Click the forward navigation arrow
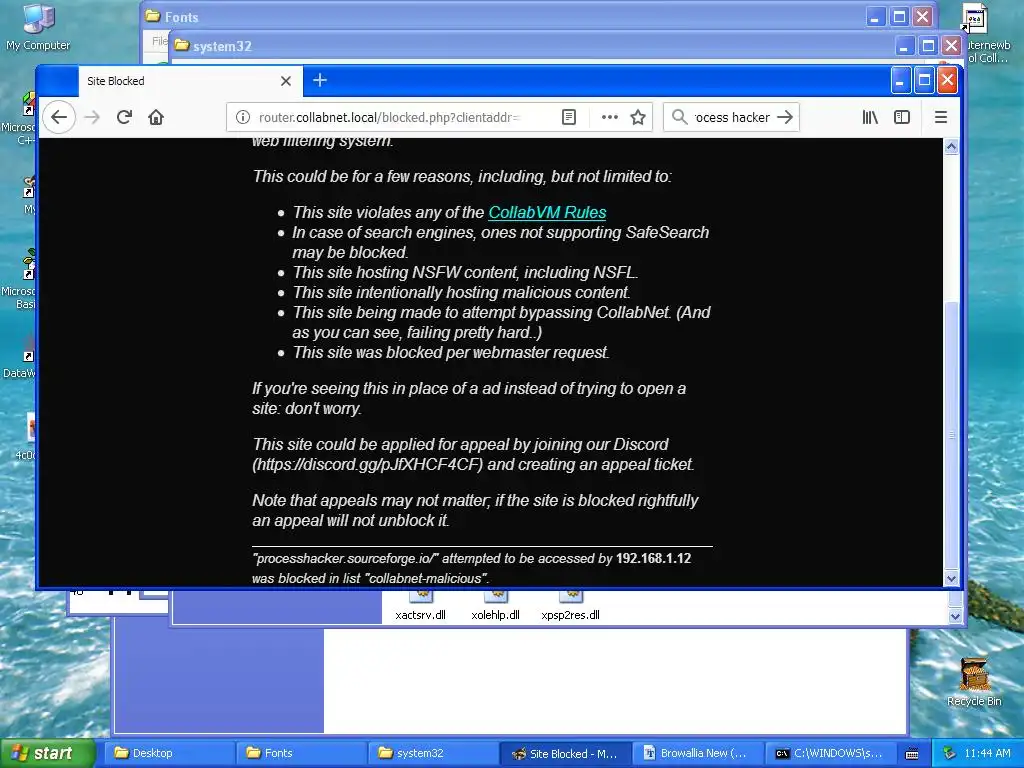The width and height of the screenshot is (1024, 768). [93, 118]
